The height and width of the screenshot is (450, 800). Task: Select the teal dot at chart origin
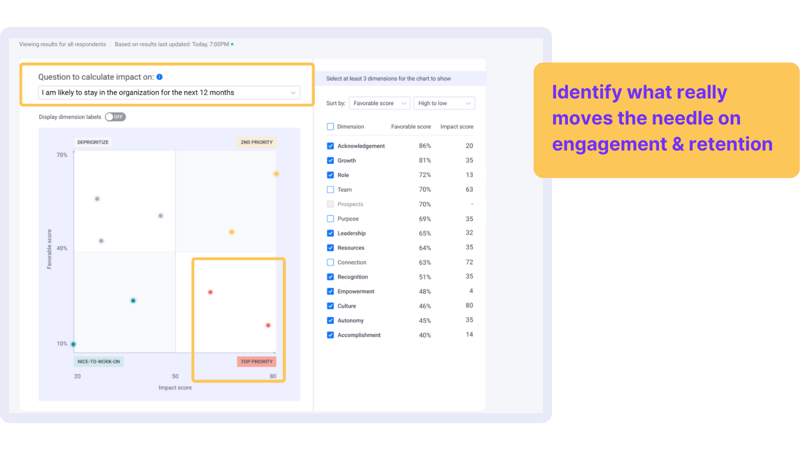[73, 344]
